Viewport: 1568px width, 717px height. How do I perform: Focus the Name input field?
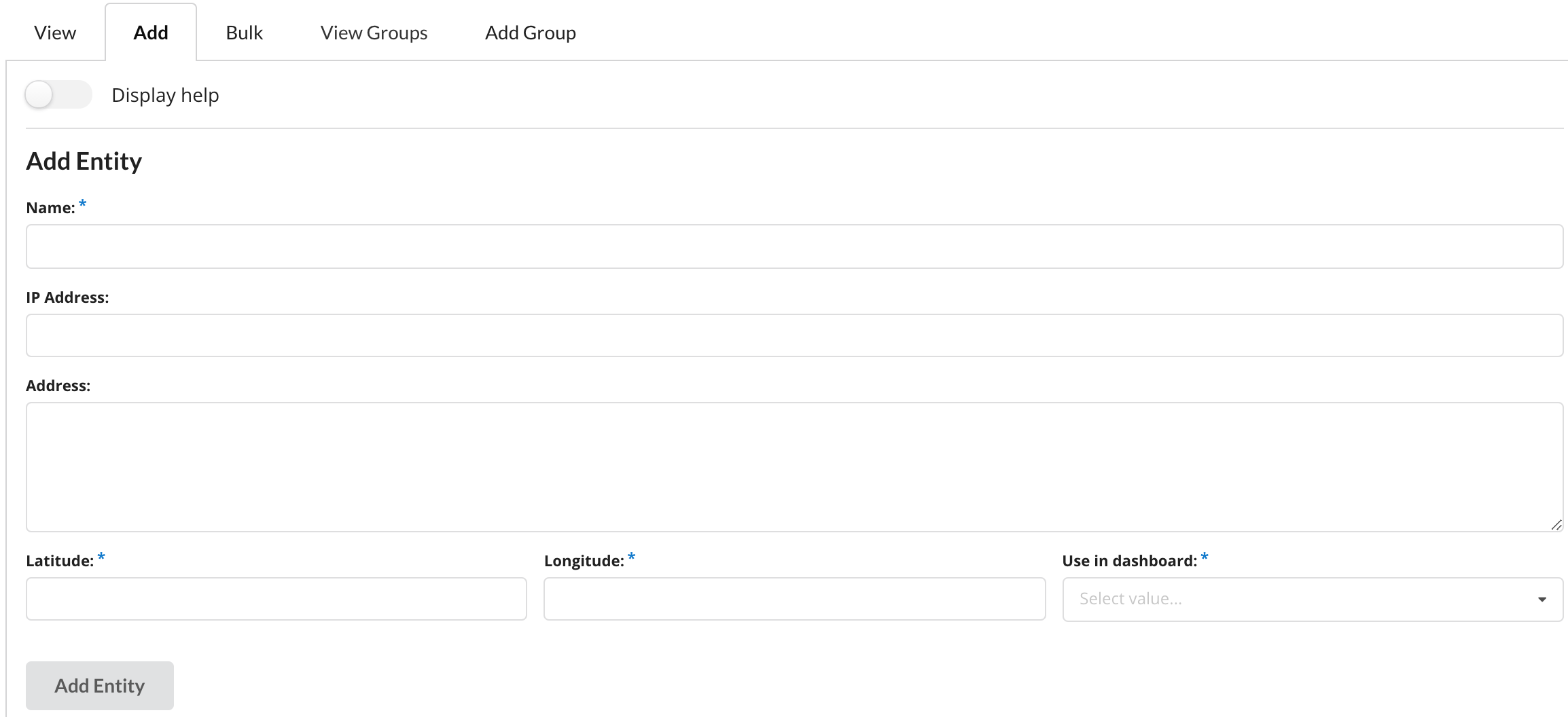pyautogui.click(x=794, y=246)
